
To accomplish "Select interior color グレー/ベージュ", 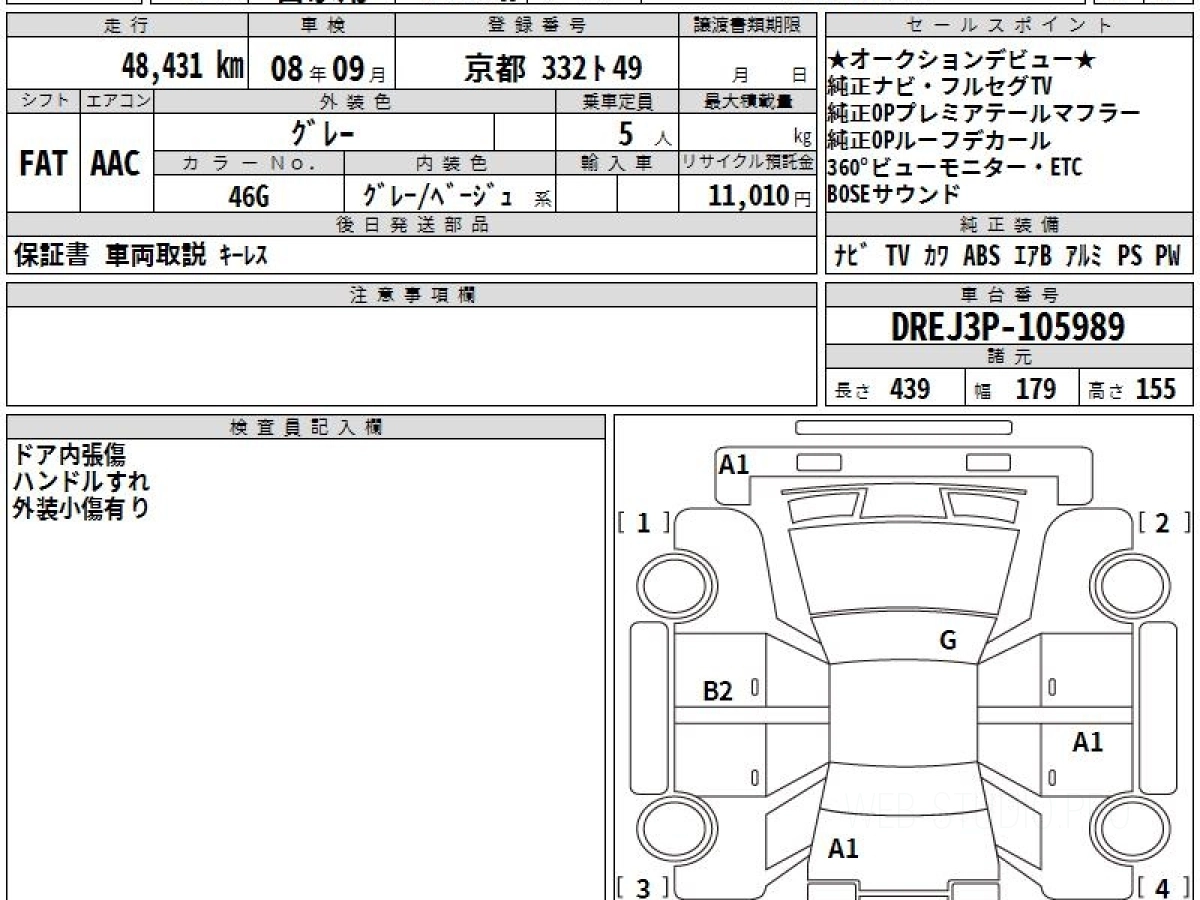I will (438, 195).
